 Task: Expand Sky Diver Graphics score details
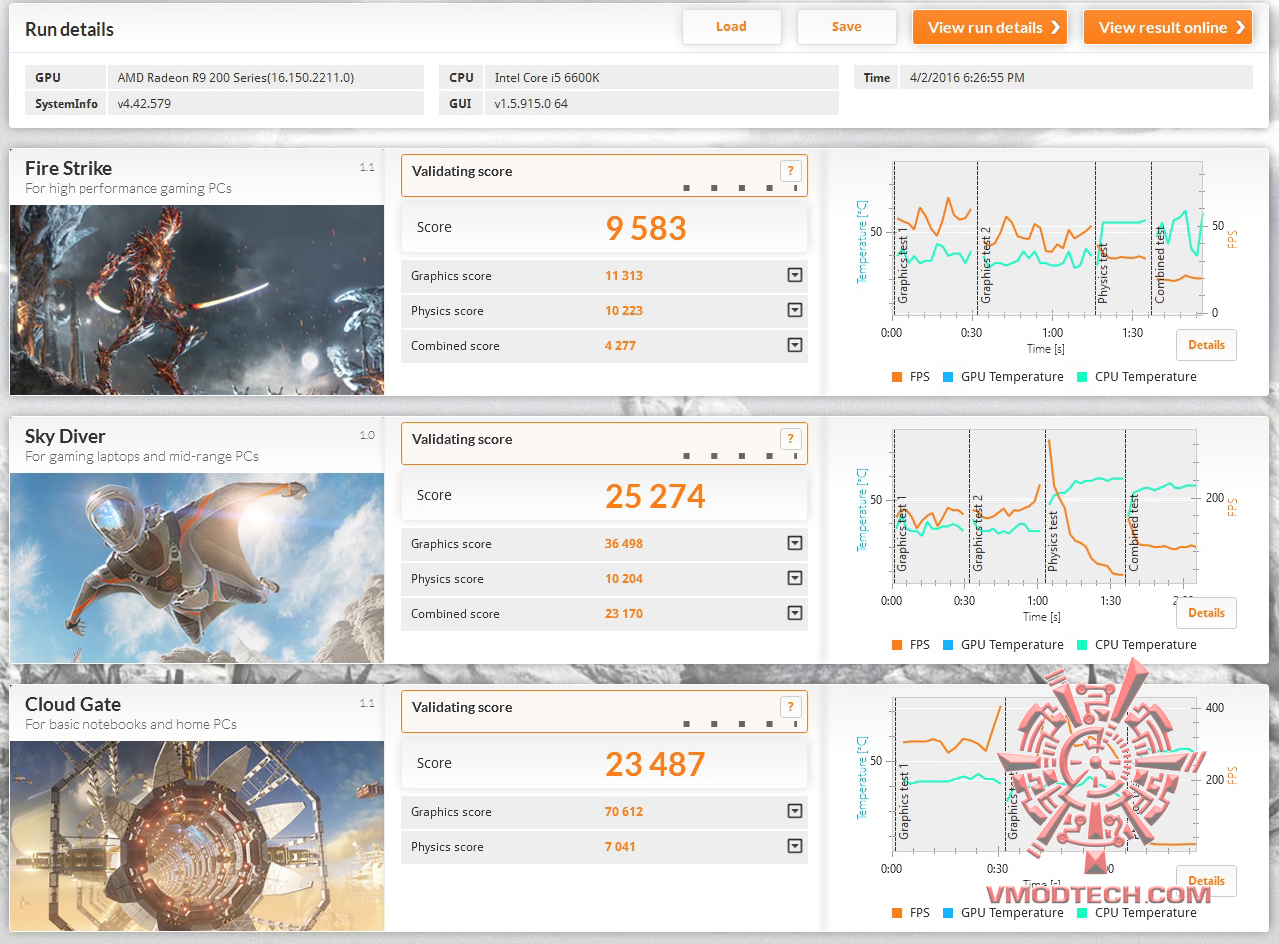(x=795, y=543)
